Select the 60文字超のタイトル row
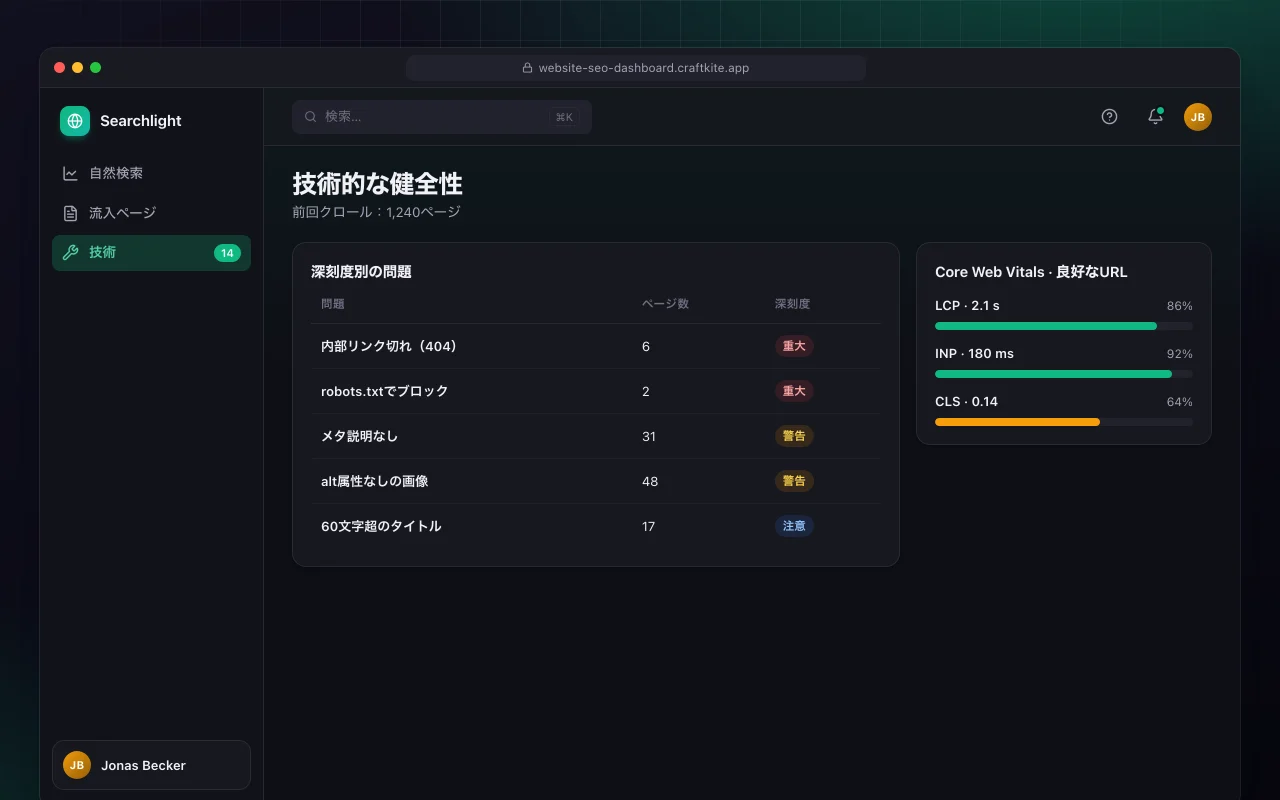 (x=596, y=526)
